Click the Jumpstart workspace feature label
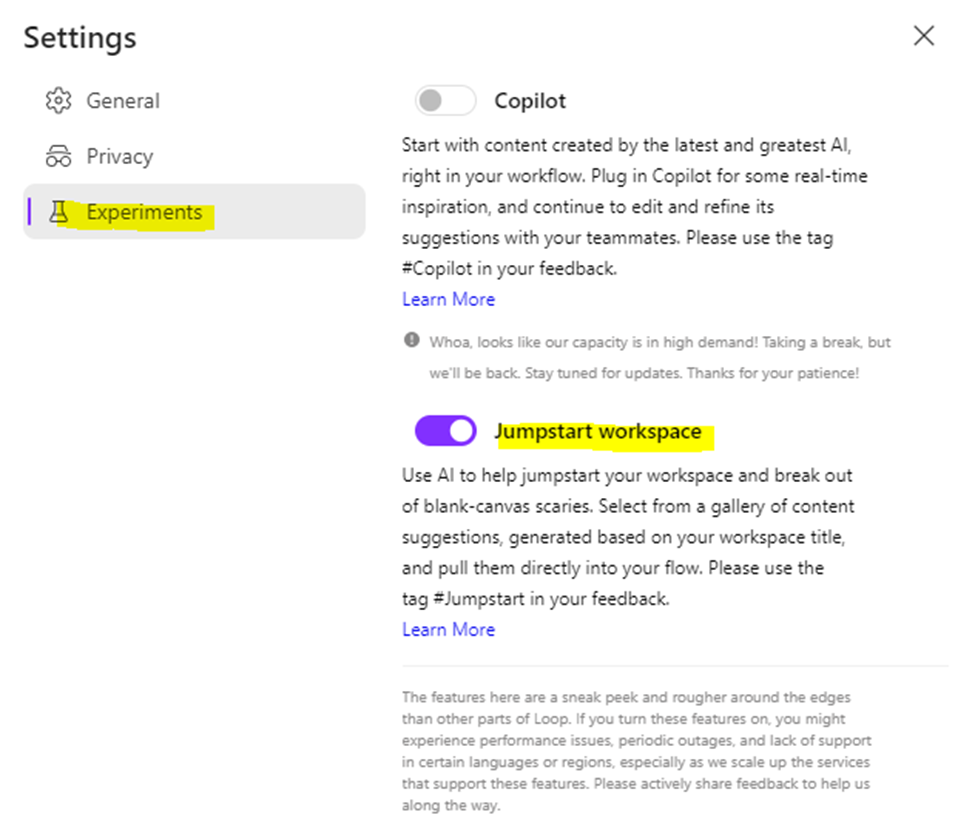The width and height of the screenshot is (975, 835). pos(597,432)
